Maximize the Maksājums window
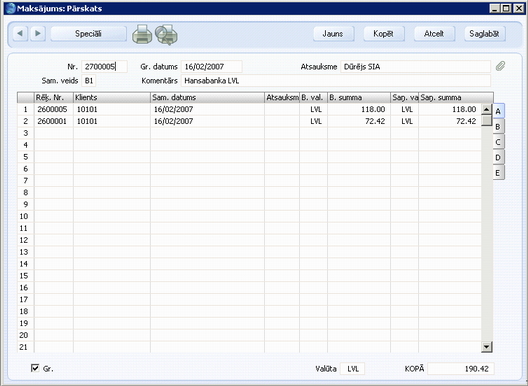The image size is (528, 386). pyautogui.click(x=506, y=8)
